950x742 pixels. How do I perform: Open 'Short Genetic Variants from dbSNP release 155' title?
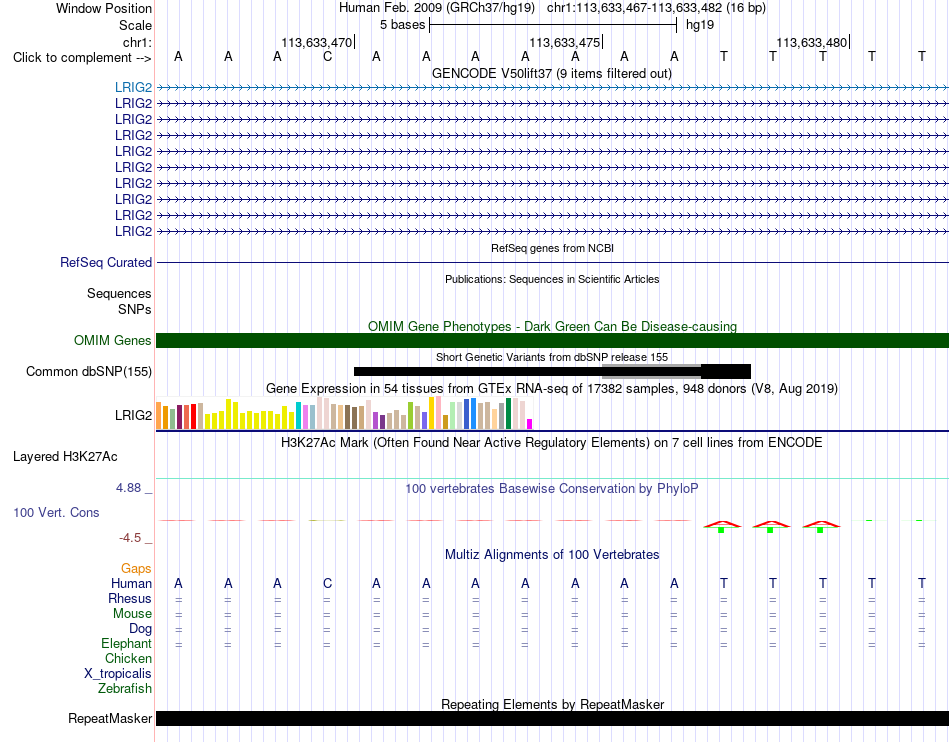tap(552, 357)
